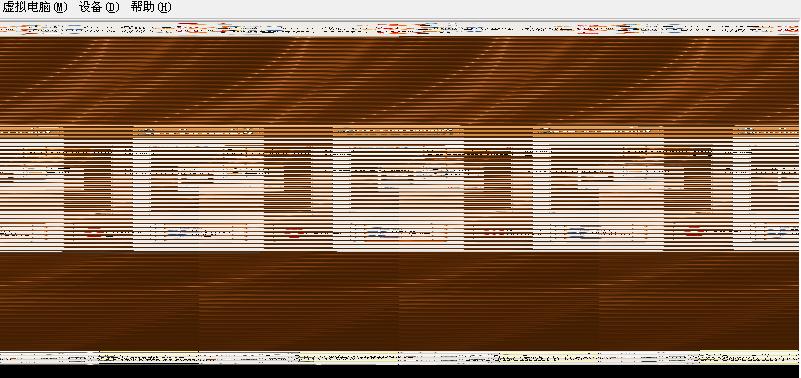Click the distorted guest top panel below the menu bar
Viewport: 801px width, 378px height.
(x=399, y=29)
